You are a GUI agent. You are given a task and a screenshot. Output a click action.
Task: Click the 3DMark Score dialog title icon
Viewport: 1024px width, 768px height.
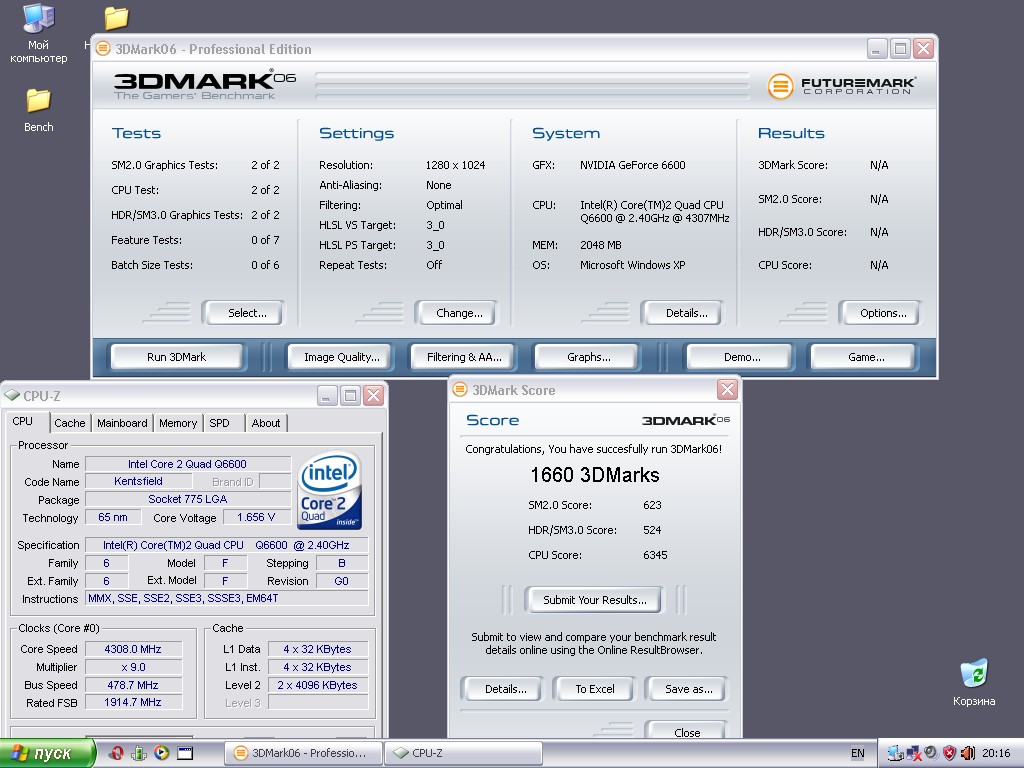pos(460,390)
